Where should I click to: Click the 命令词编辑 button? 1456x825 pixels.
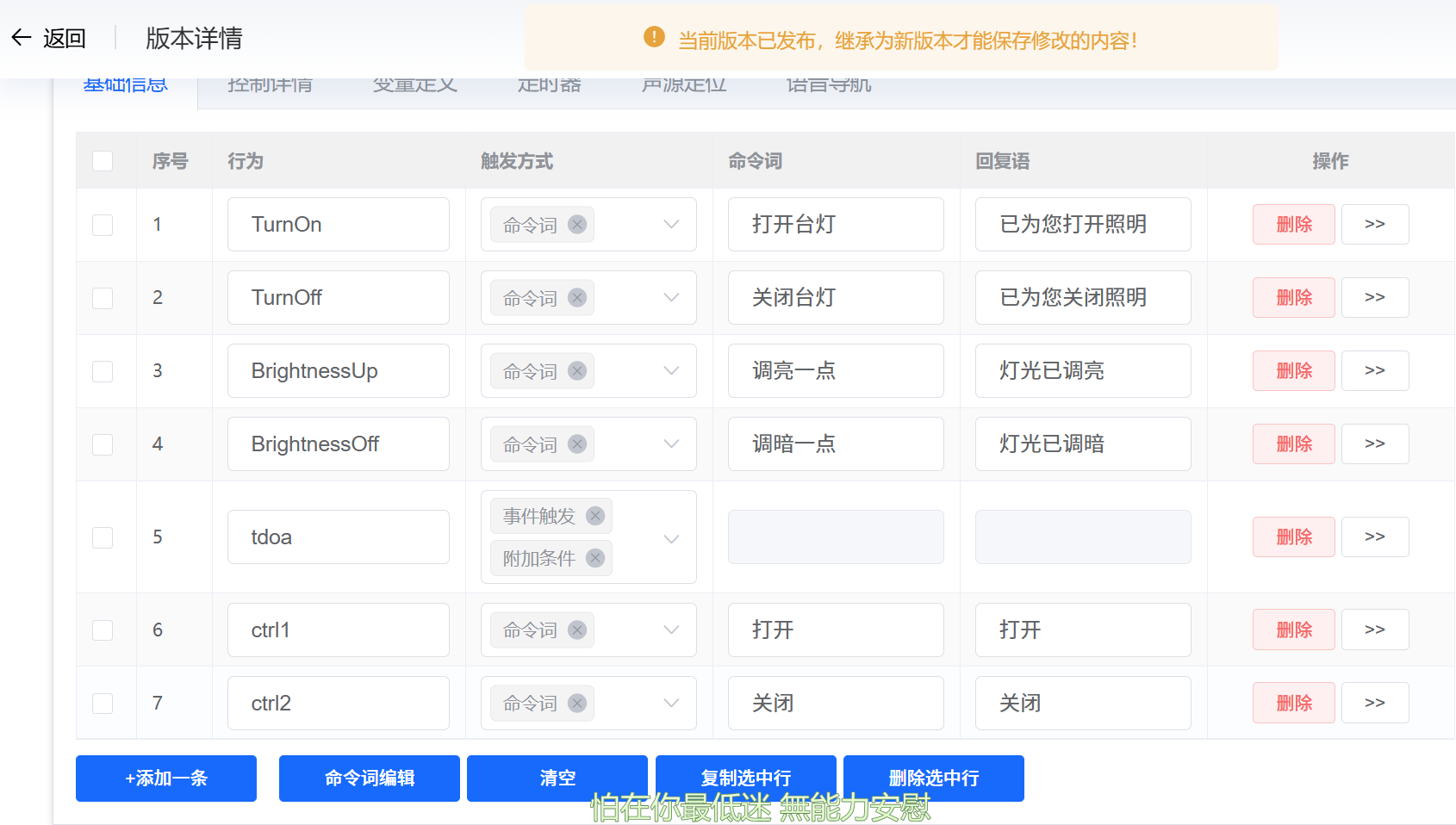[x=369, y=778]
